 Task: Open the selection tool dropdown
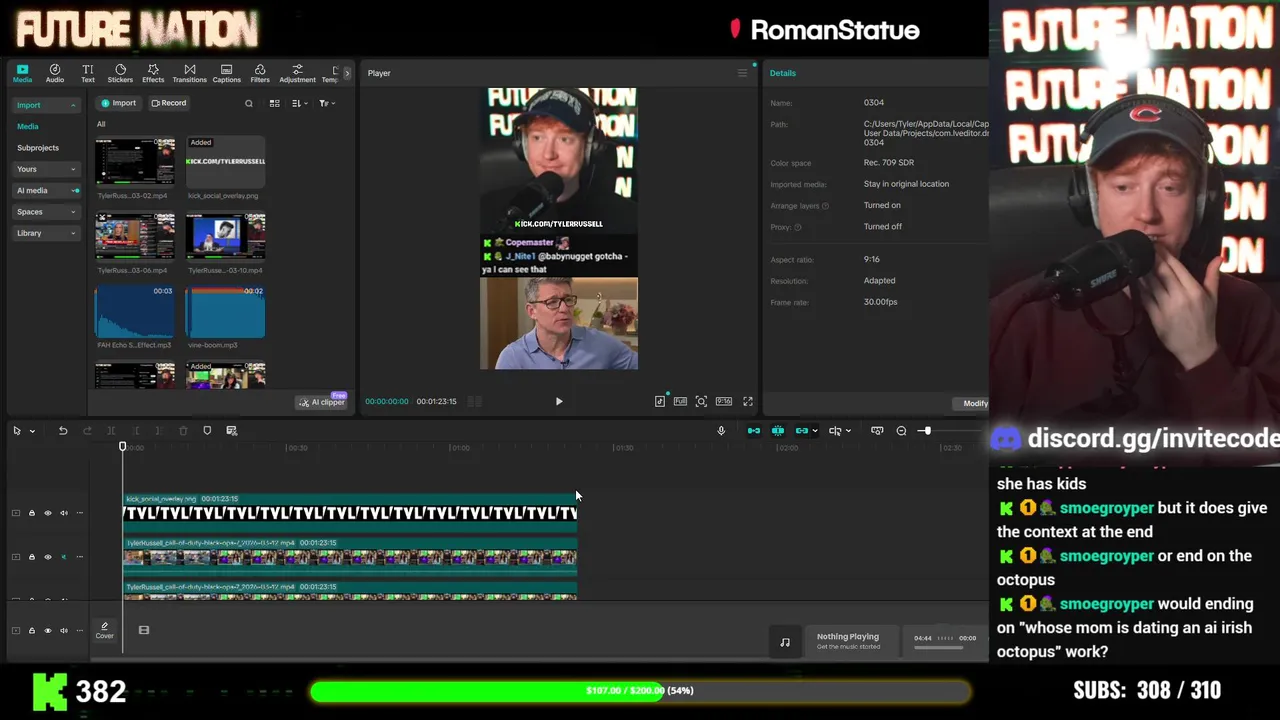tap(32, 431)
